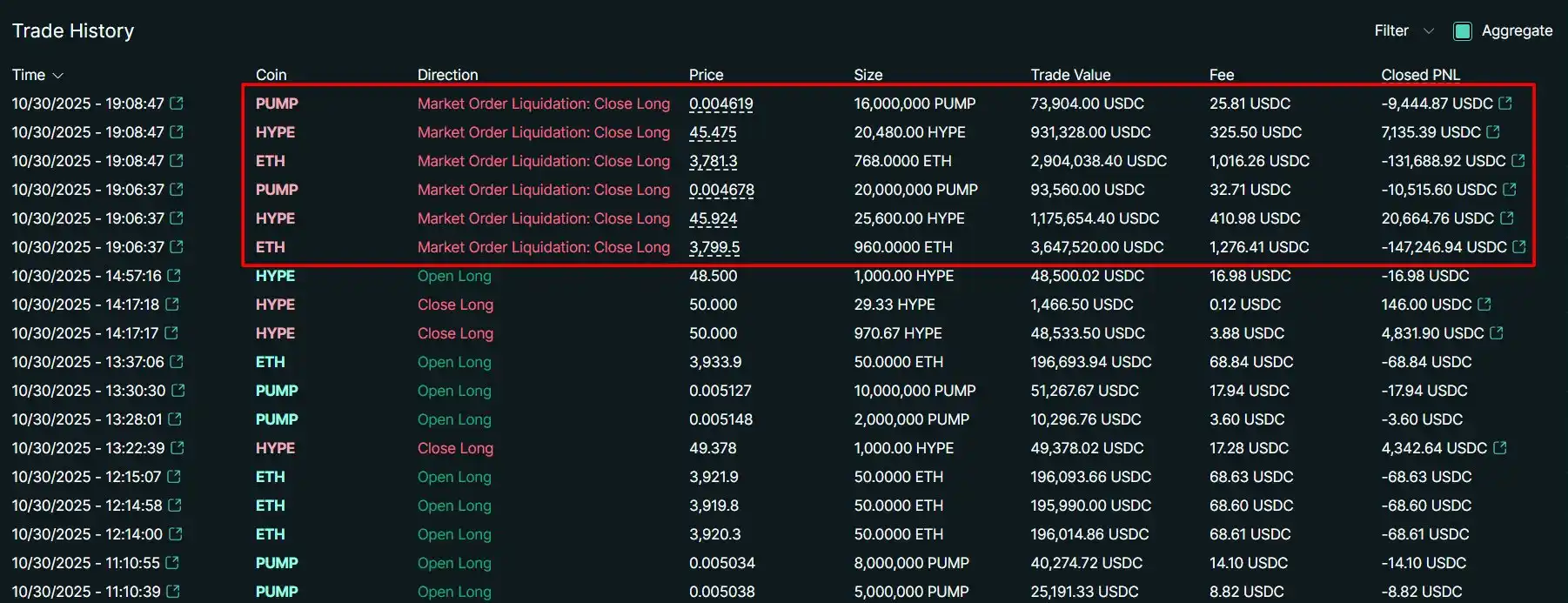Image resolution: width=1568 pixels, height=603 pixels.
Task: Open link icon beside -131,688.92 USDC PNL
Action: click(x=1518, y=161)
